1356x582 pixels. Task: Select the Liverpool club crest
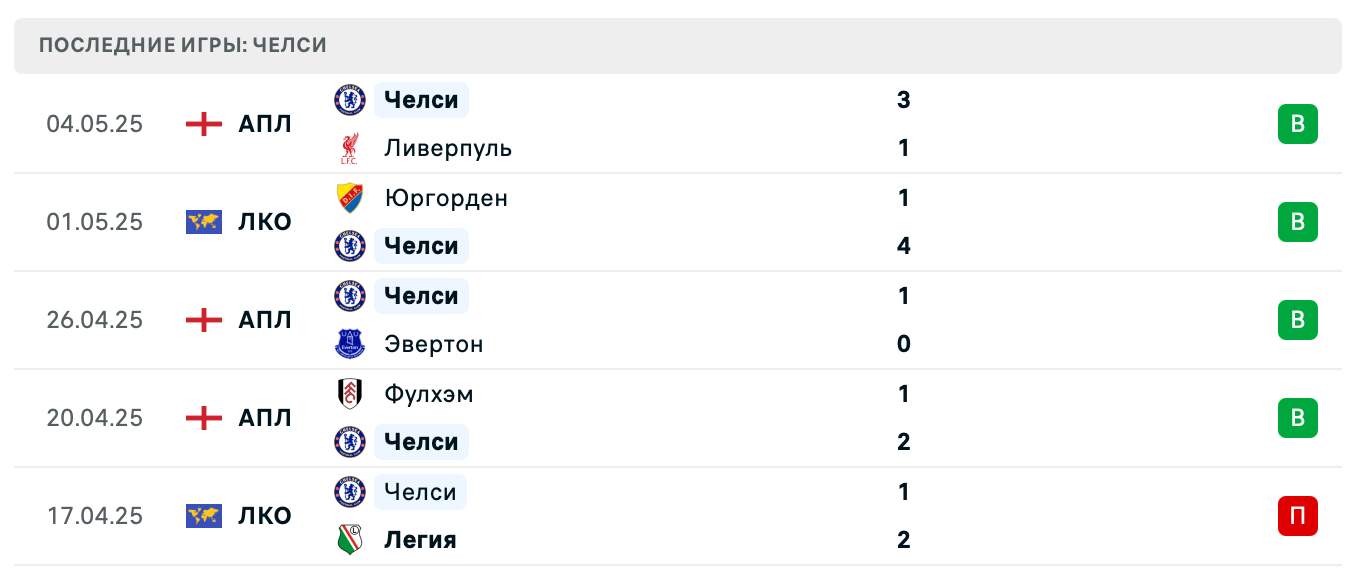click(x=349, y=147)
